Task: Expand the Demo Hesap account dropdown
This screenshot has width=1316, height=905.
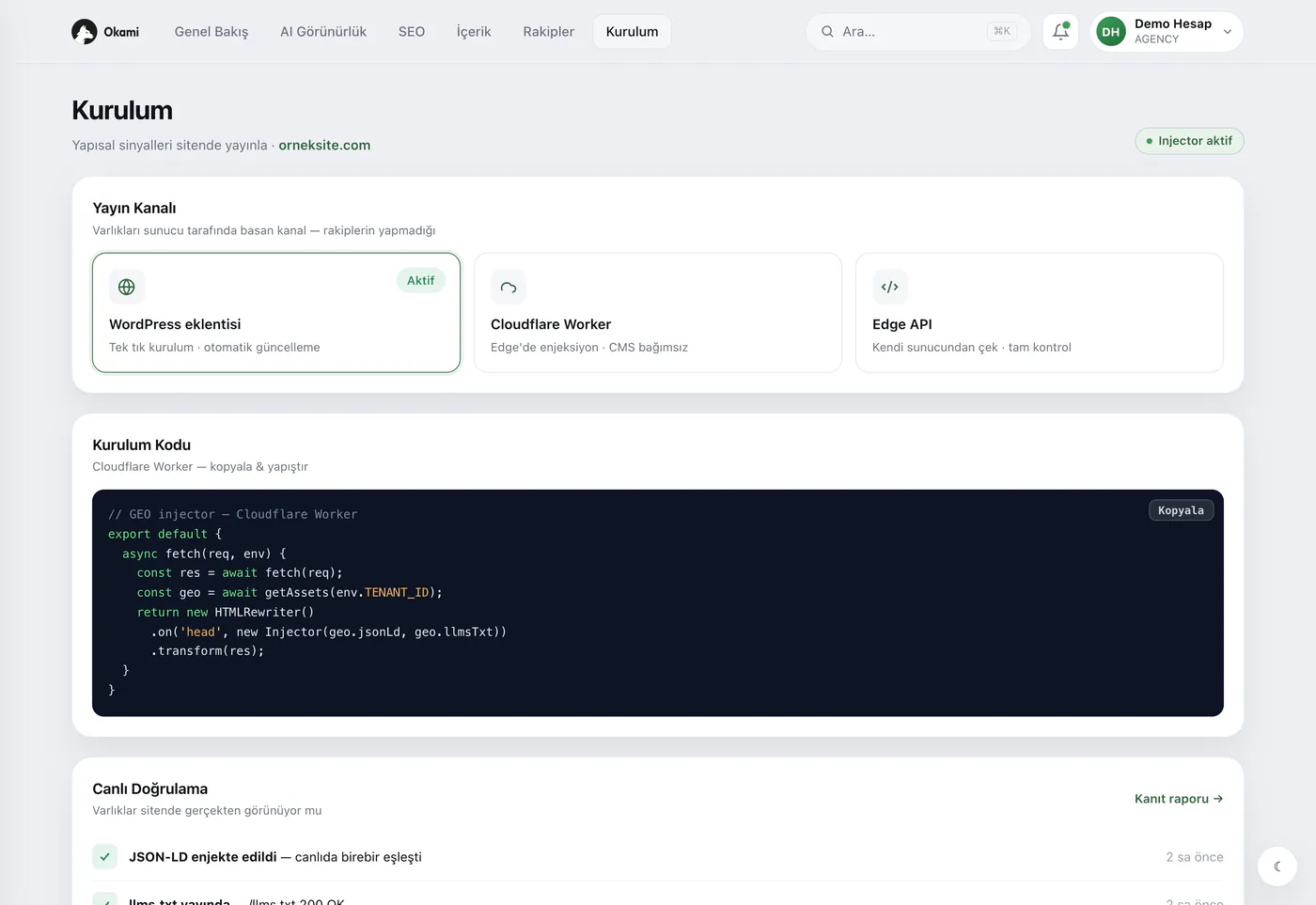Action: point(1228,32)
